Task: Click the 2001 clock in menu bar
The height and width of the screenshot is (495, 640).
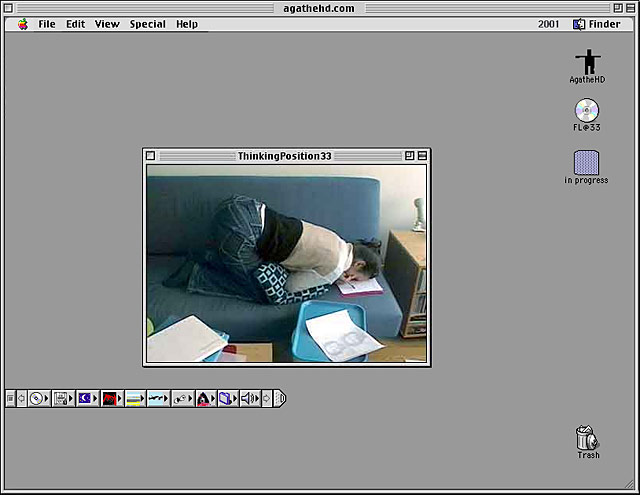Action: point(548,24)
